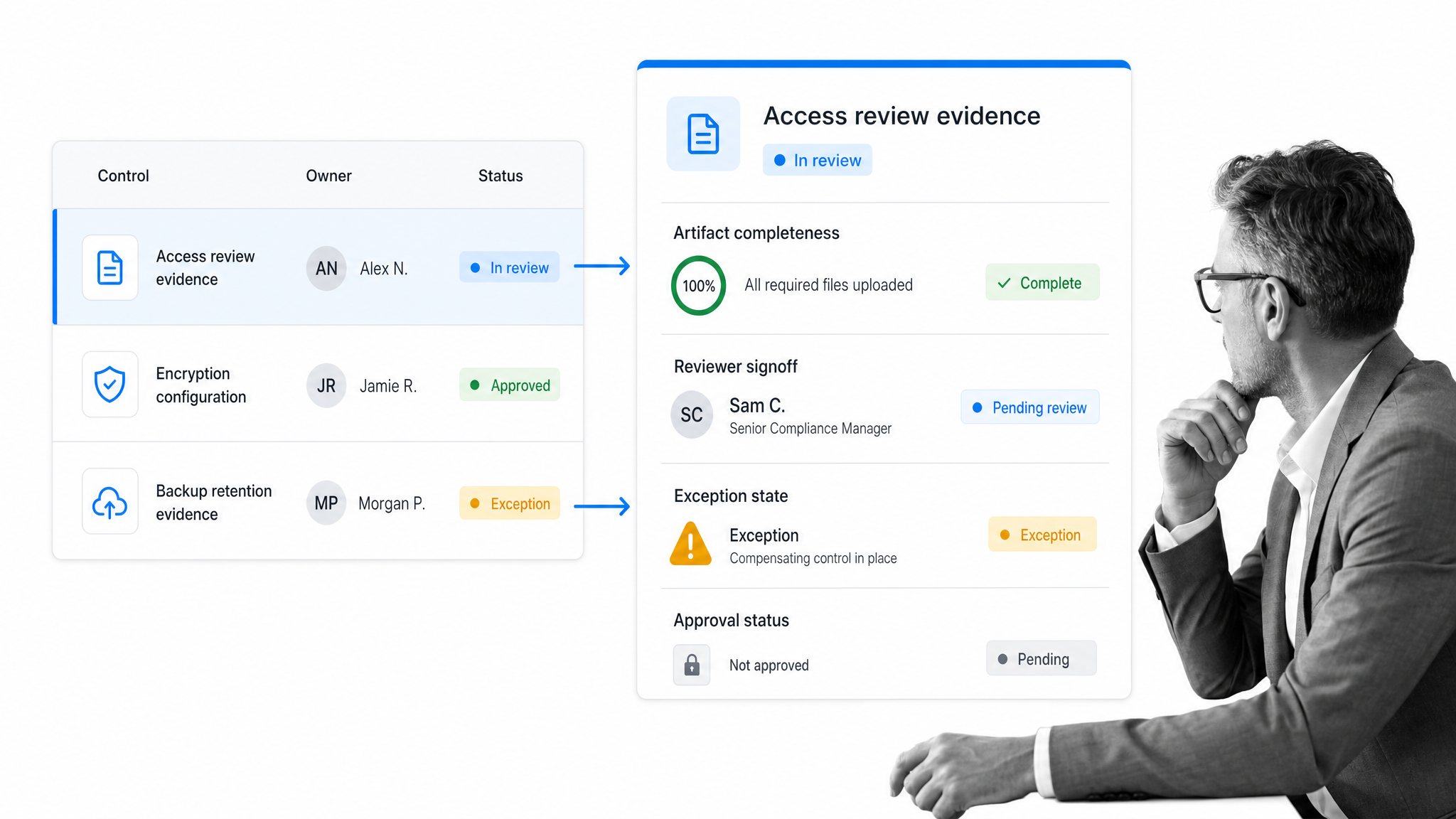This screenshot has width=1456, height=819.
Task: Sort by the Owner column header
Action: pyautogui.click(x=328, y=176)
